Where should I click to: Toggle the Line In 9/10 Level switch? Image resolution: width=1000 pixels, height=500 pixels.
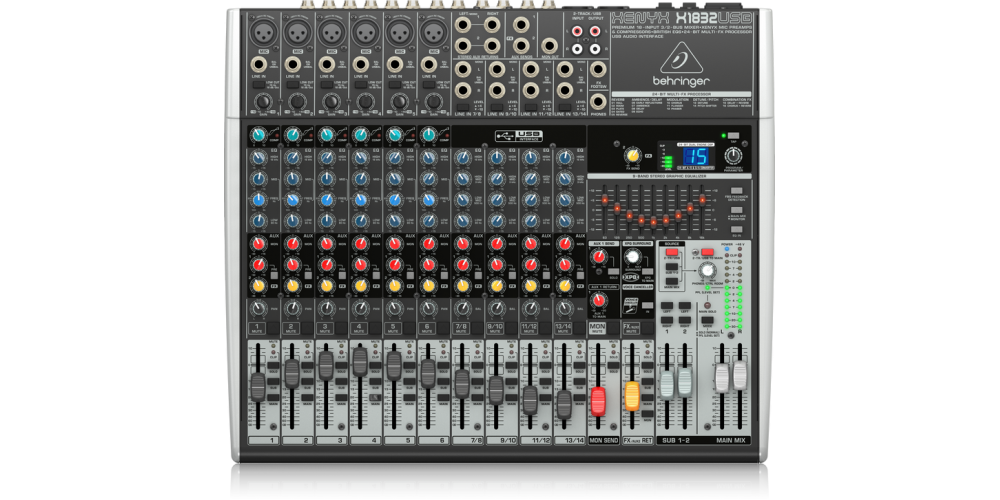click(x=495, y=106)
